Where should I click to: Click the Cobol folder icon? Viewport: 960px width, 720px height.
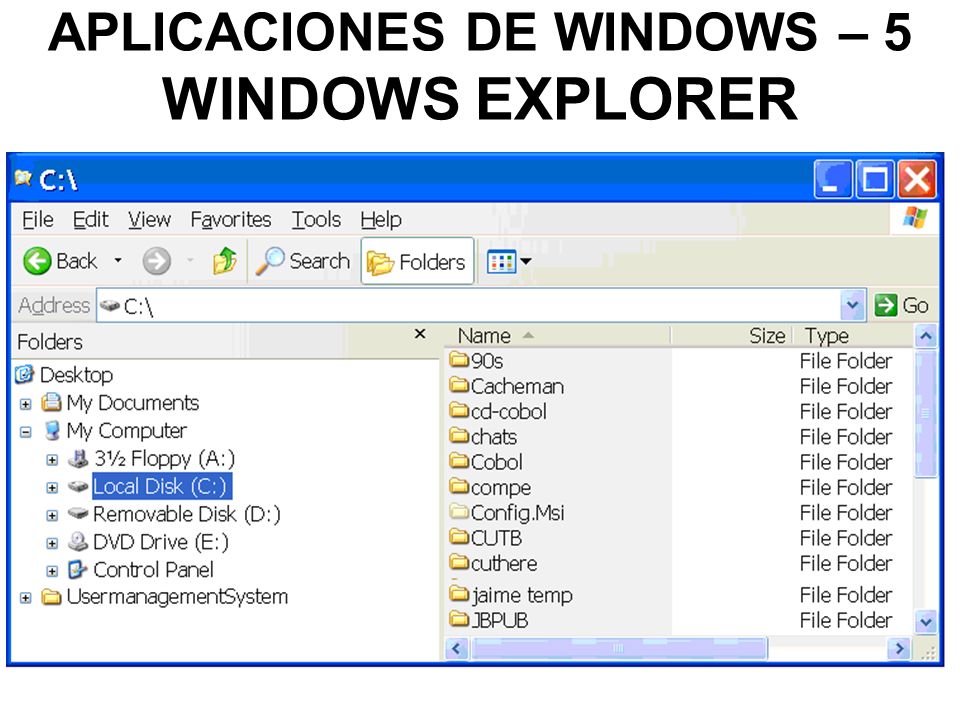459,460
